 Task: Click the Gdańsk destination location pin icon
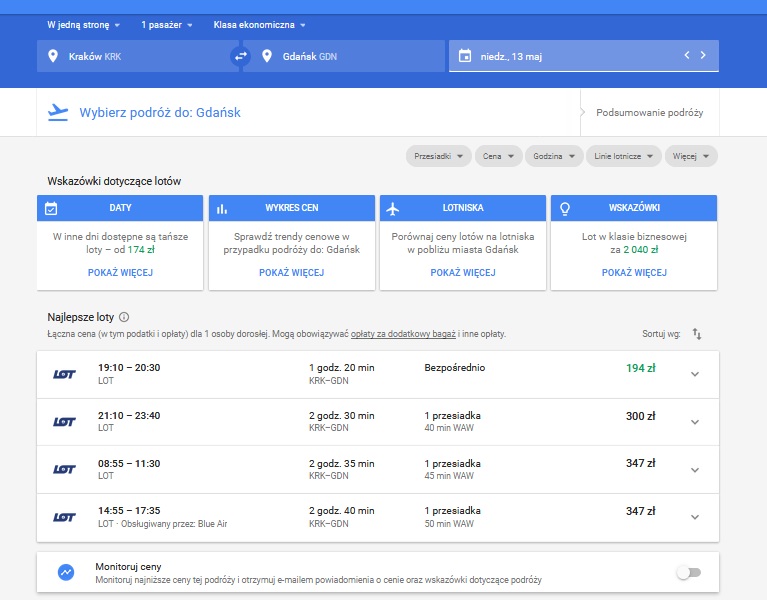[x=267, y=56]
